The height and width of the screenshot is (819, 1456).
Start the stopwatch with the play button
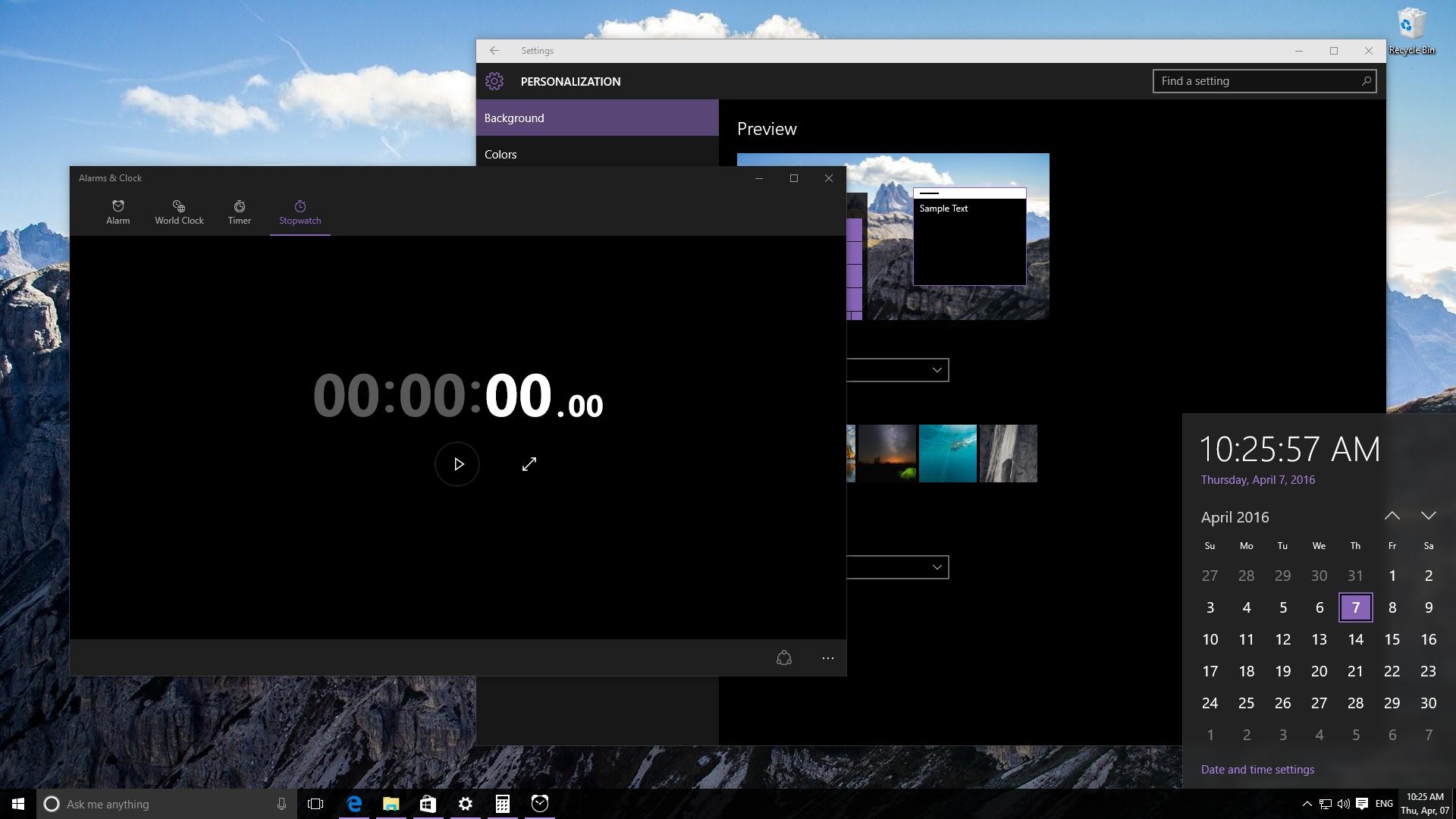(x=457, y=464)
